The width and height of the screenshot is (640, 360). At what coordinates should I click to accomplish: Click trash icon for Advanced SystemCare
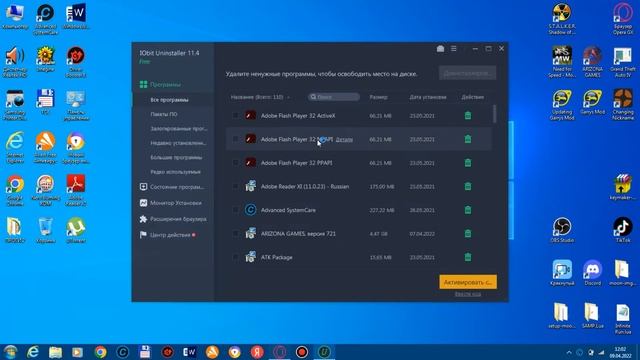coord(468,210)
